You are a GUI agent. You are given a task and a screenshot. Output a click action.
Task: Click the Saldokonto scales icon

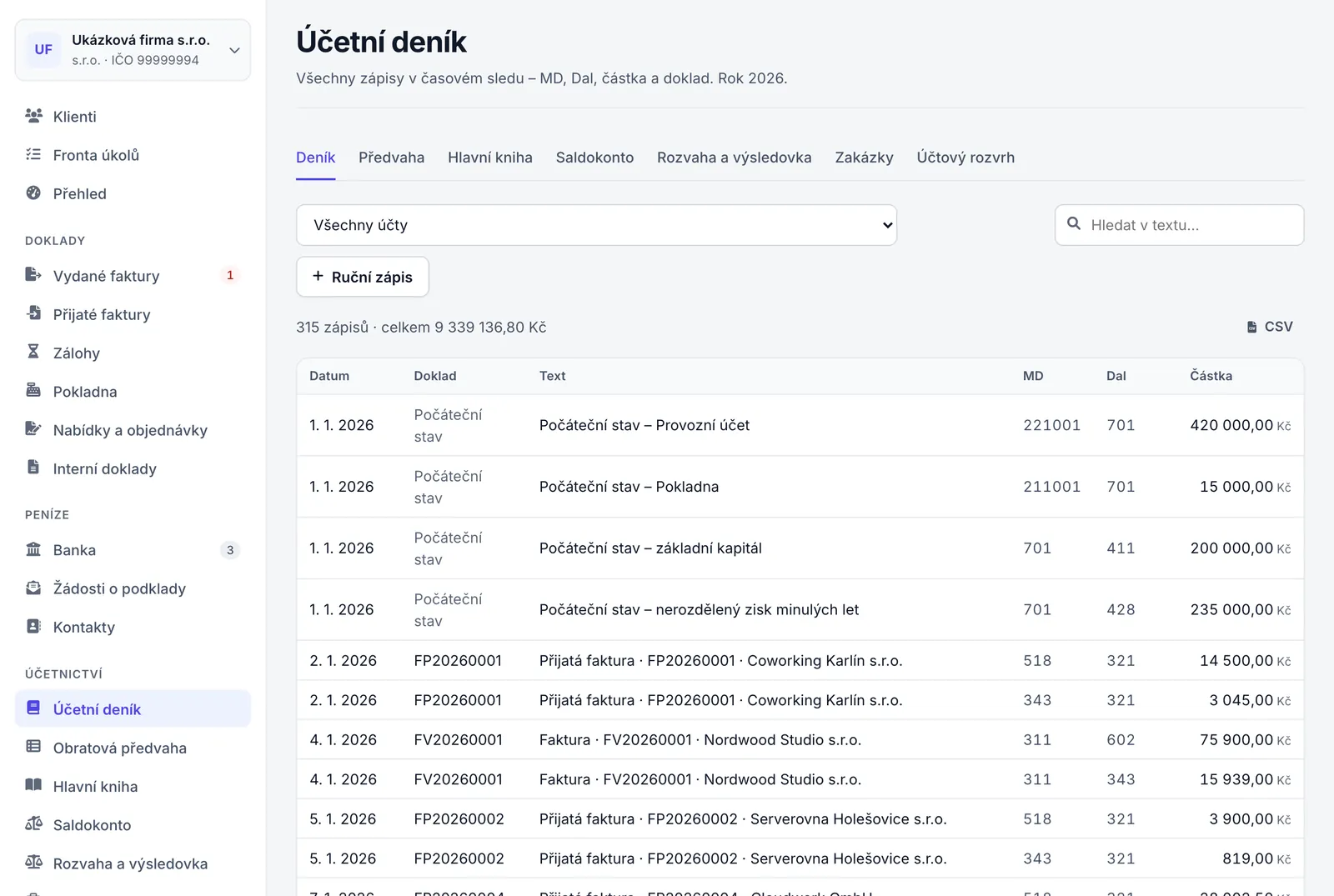point(33,823)
